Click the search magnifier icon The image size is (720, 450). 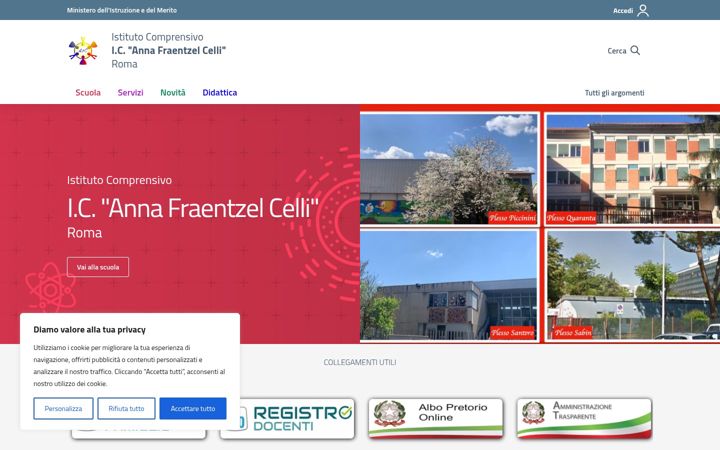pyautogui.click(x=635, y=50)
